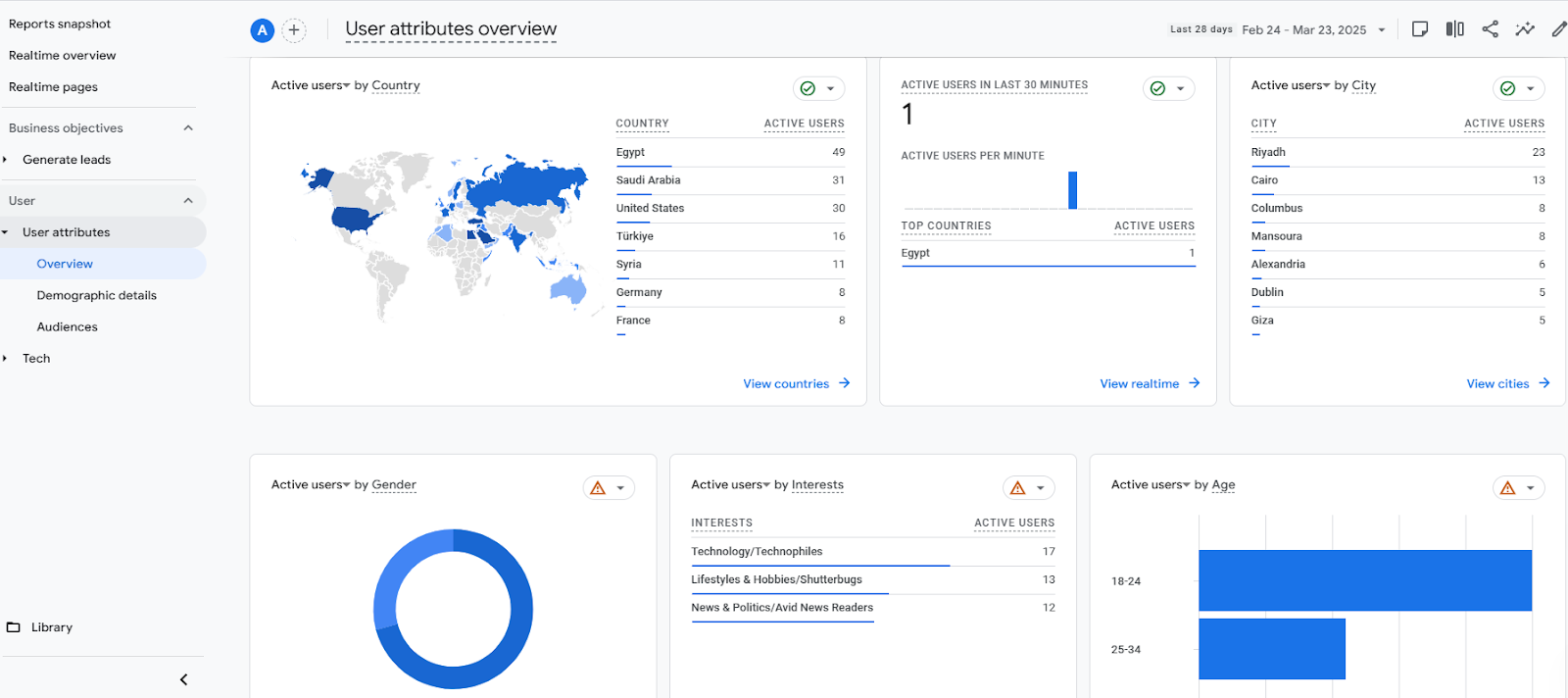The image size is (1568, 698).
Task: Open the customize report note icon
Action: click(x=1420, y=29)
